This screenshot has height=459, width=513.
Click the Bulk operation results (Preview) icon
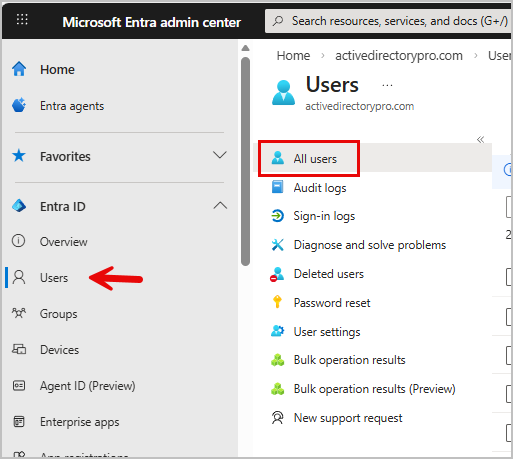(277, 389)
